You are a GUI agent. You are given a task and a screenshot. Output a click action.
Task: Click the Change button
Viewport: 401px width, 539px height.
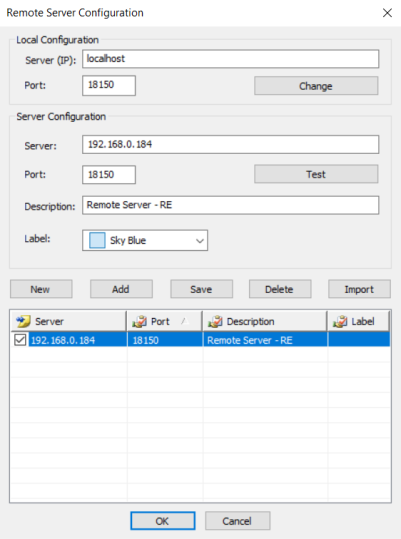coord(316,86)
